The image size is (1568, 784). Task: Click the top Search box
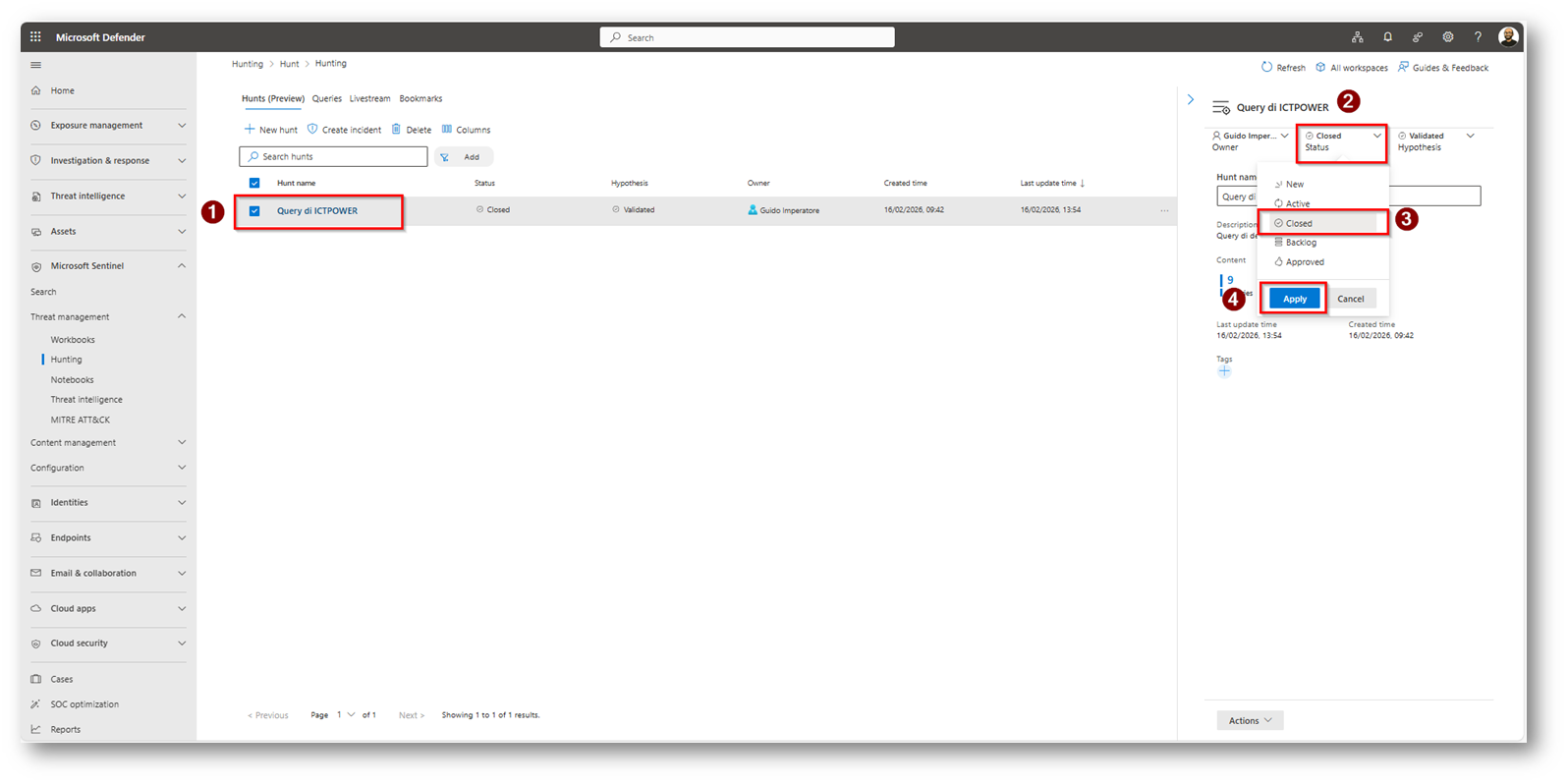(x=747, y=37)
